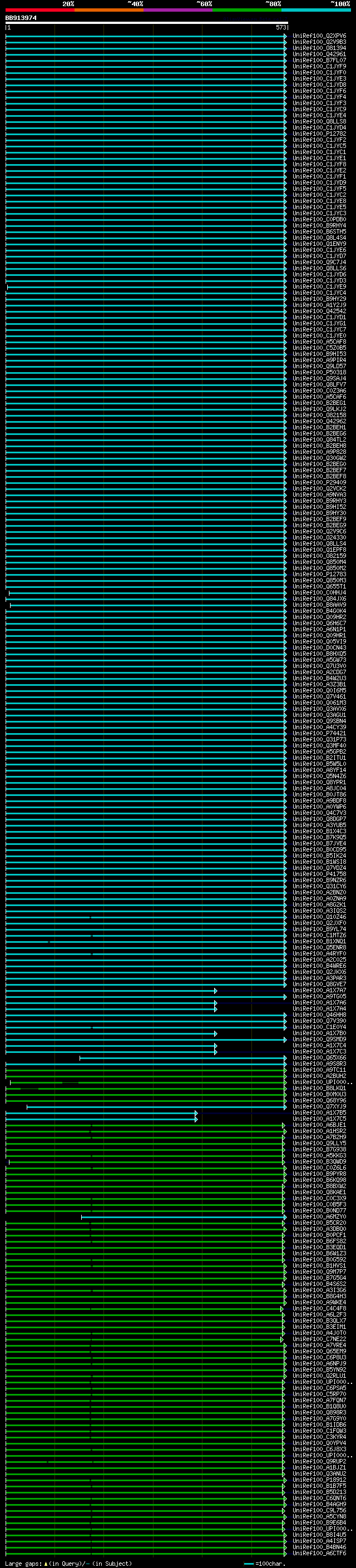This screenshot has height=1568, width=356.
Task: Click the query end position 573
Action: [281, 27]
